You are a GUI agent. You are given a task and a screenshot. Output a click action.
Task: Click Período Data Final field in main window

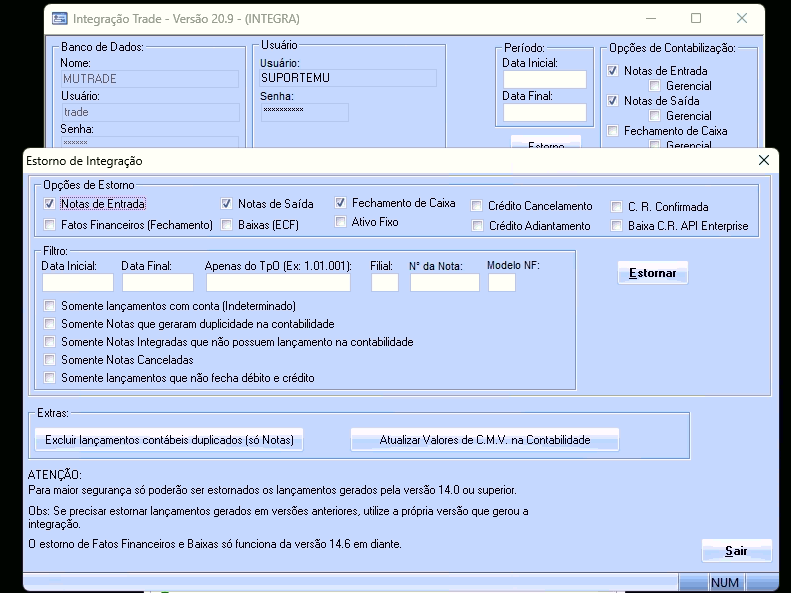pos(545,112)
